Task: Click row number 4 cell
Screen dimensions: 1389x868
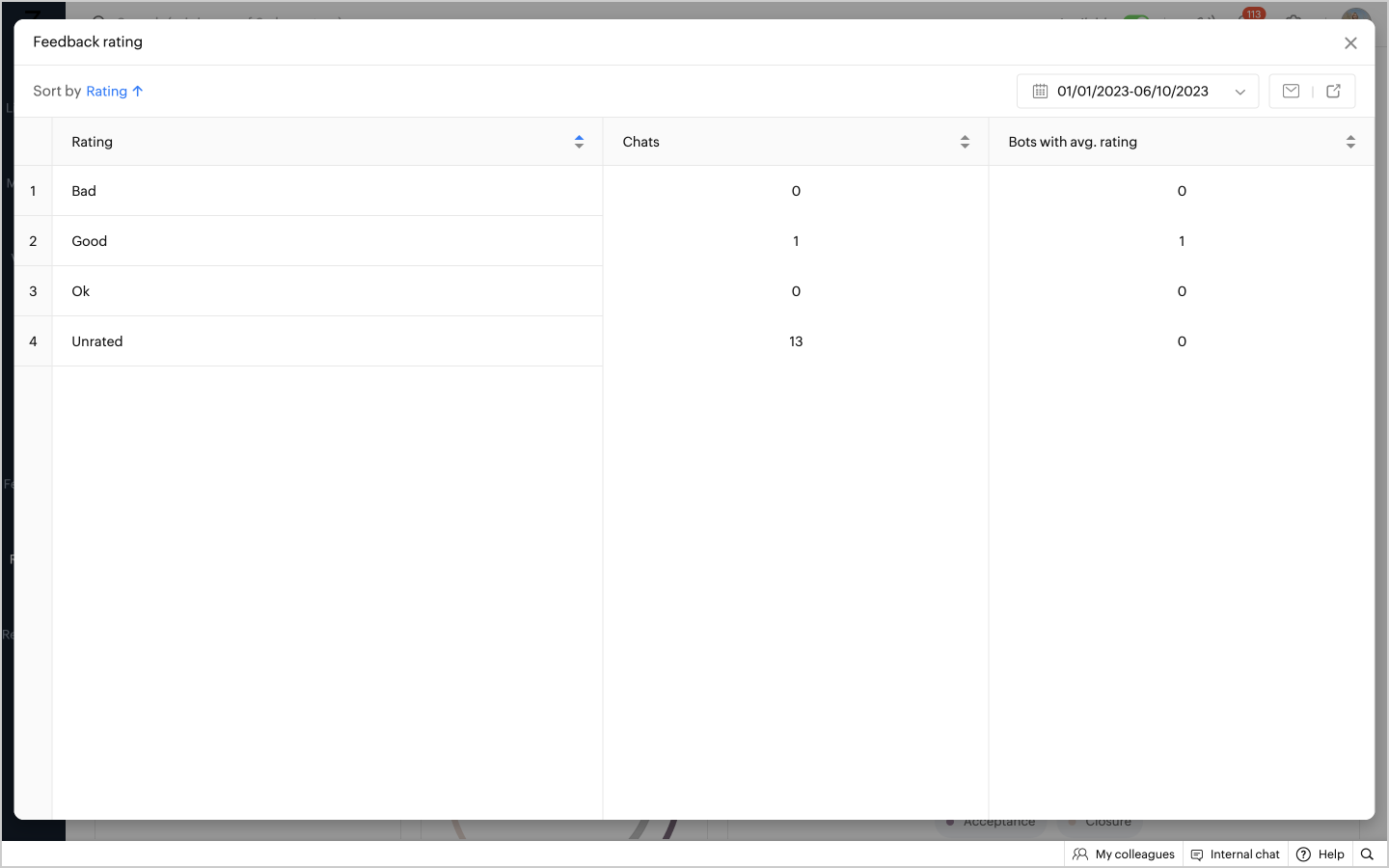Action: pyautogui.click(x=33, y=341)
